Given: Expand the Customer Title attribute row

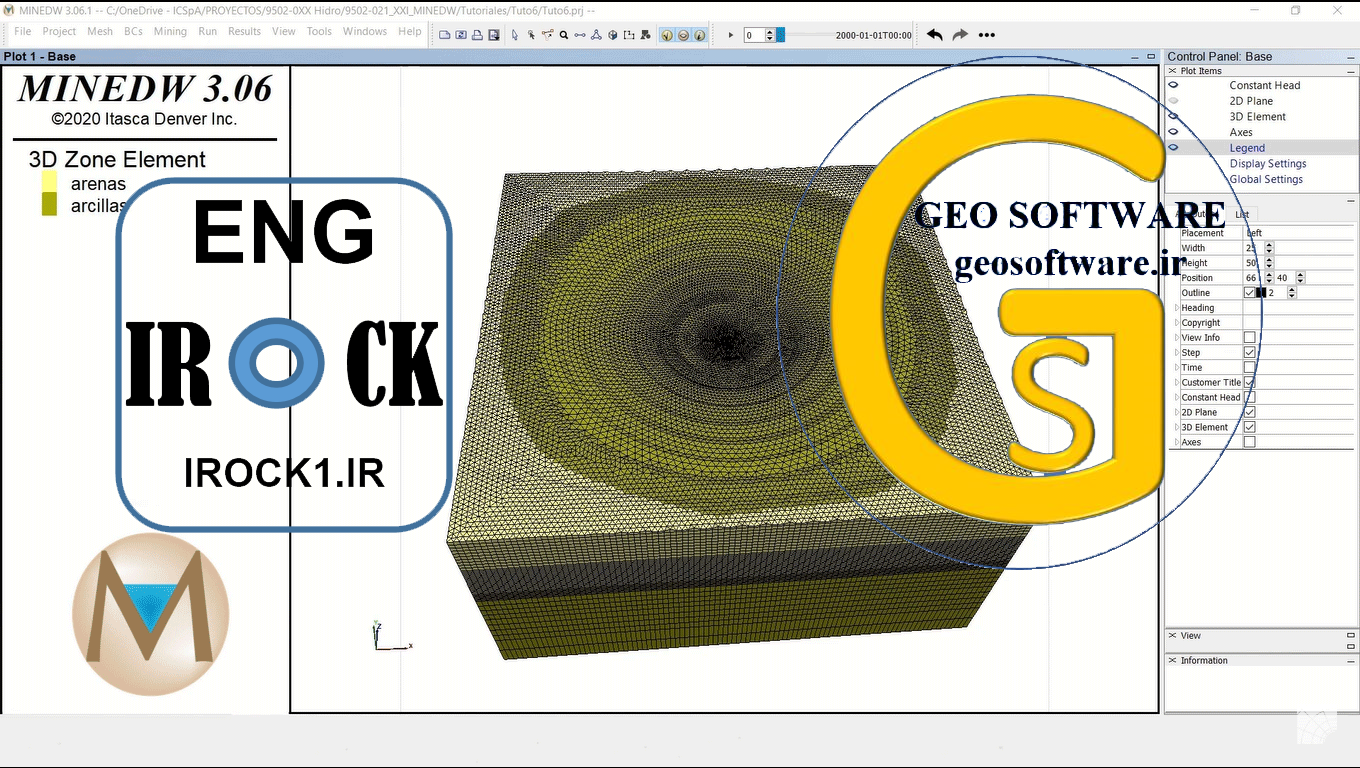Looking at the screenshot, I should tap(1176, 382).
